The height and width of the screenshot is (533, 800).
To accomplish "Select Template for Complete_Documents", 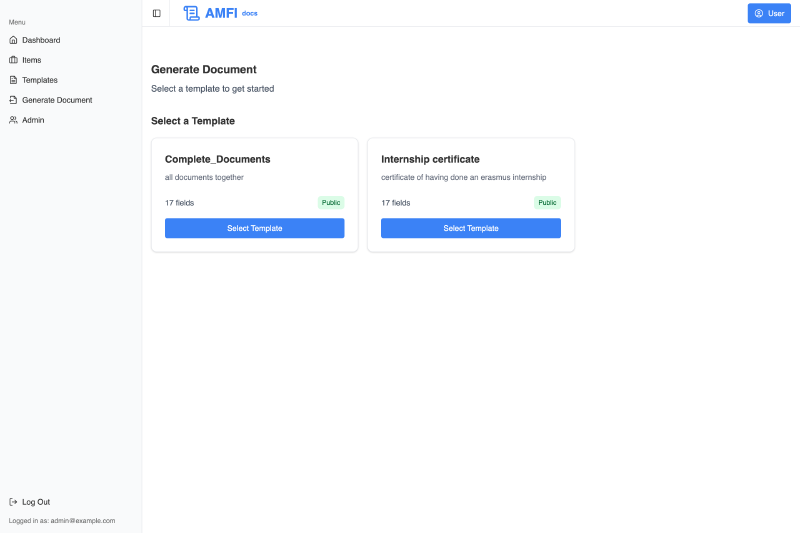I will click(255, 228).
